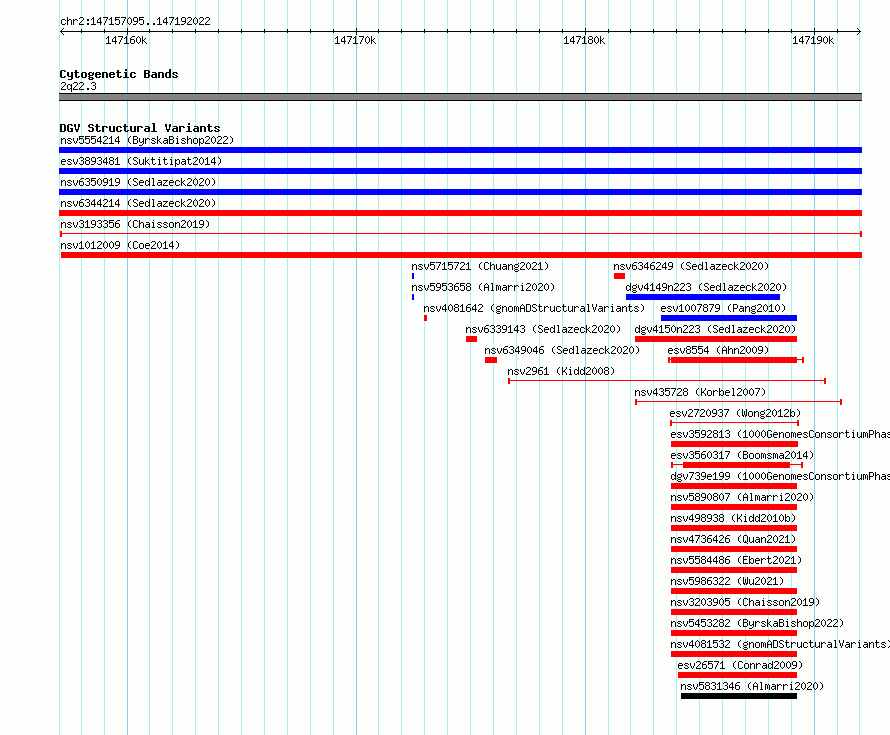Click nsv5584486 (Ebert2021) label
The height and width of the screenshot is (735, 890).
click(736, 560)
